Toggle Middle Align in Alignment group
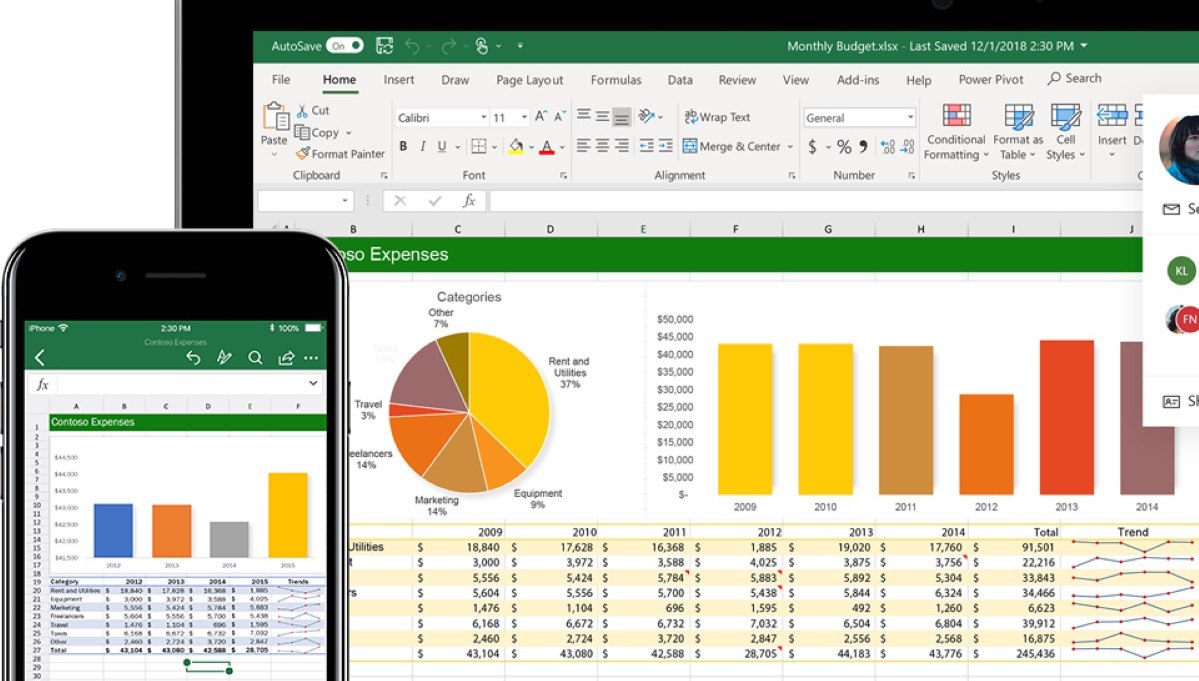The image size is (1199, 681). [x=603, y=116]
